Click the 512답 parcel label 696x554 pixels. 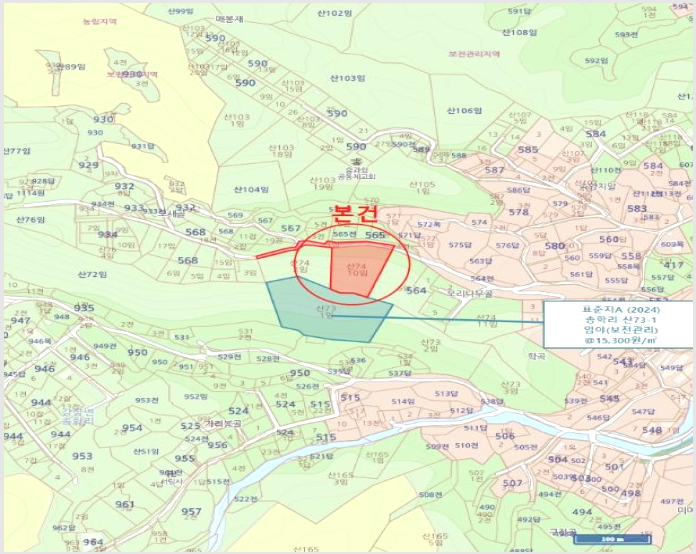point(462,410)
